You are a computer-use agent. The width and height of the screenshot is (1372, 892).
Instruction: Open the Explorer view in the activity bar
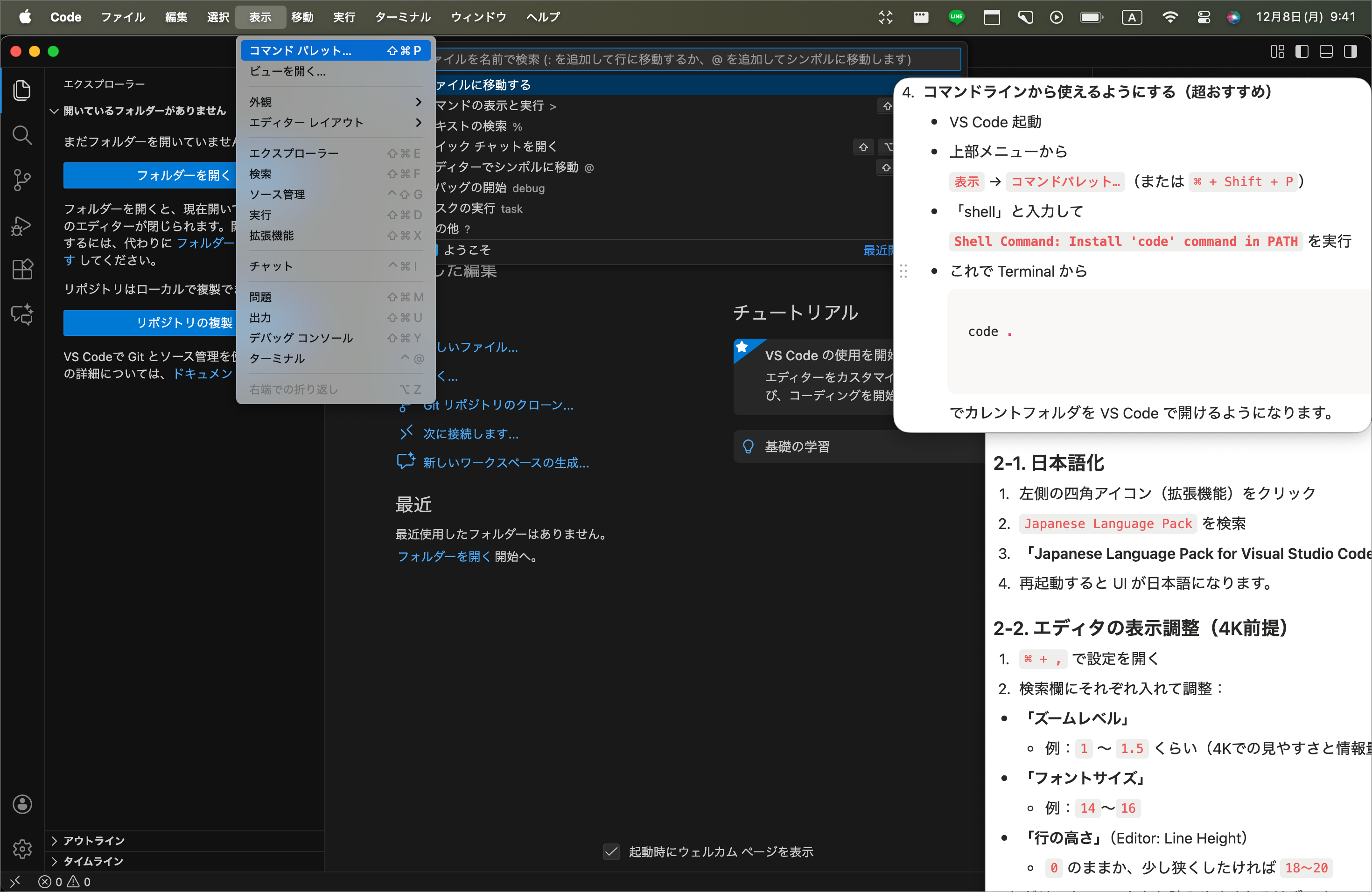point(22,90)
